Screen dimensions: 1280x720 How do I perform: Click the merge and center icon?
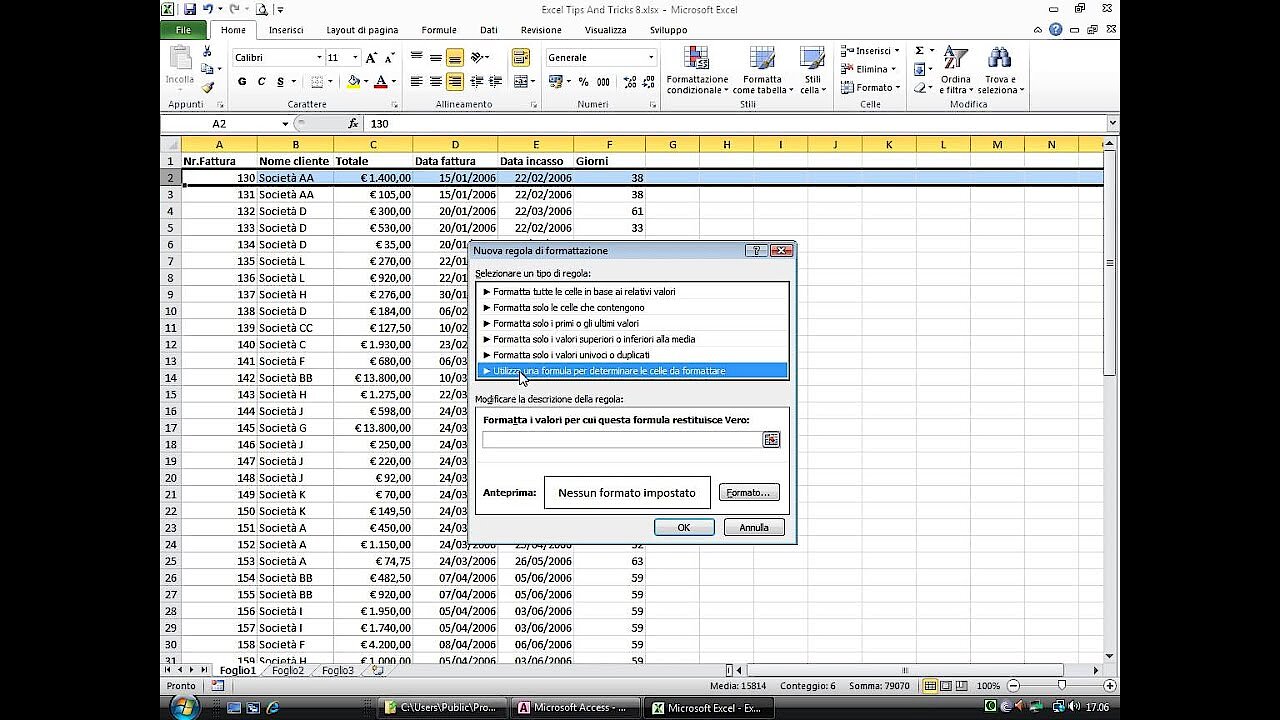click(520, 82)
